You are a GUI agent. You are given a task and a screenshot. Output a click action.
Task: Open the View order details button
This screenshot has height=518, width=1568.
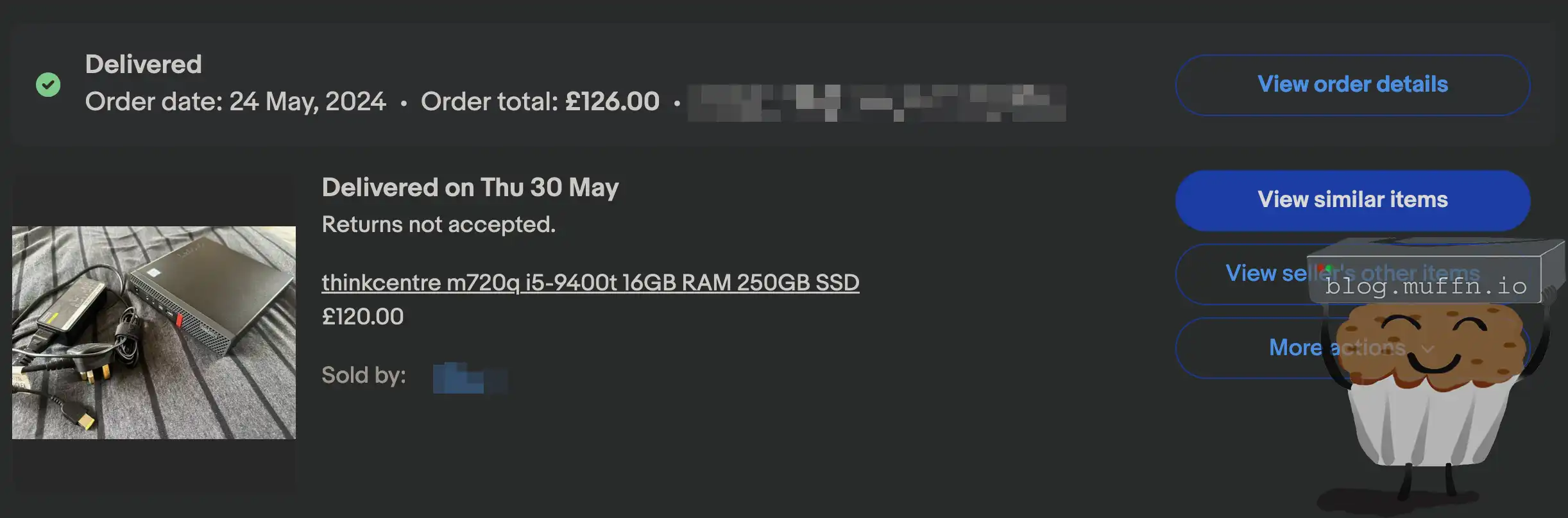(1352, 85)
